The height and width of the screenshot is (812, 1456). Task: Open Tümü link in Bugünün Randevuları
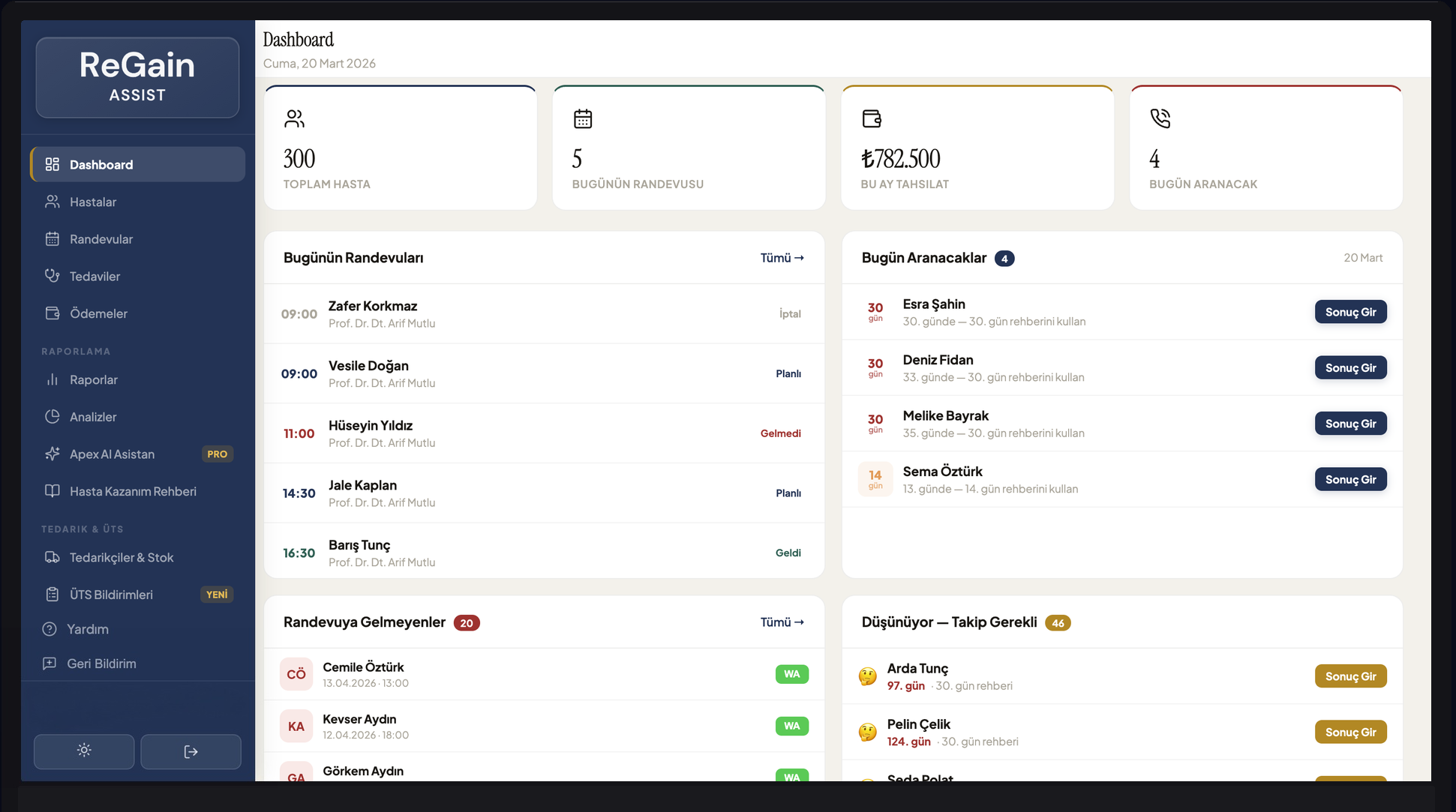tap(781, 257)
